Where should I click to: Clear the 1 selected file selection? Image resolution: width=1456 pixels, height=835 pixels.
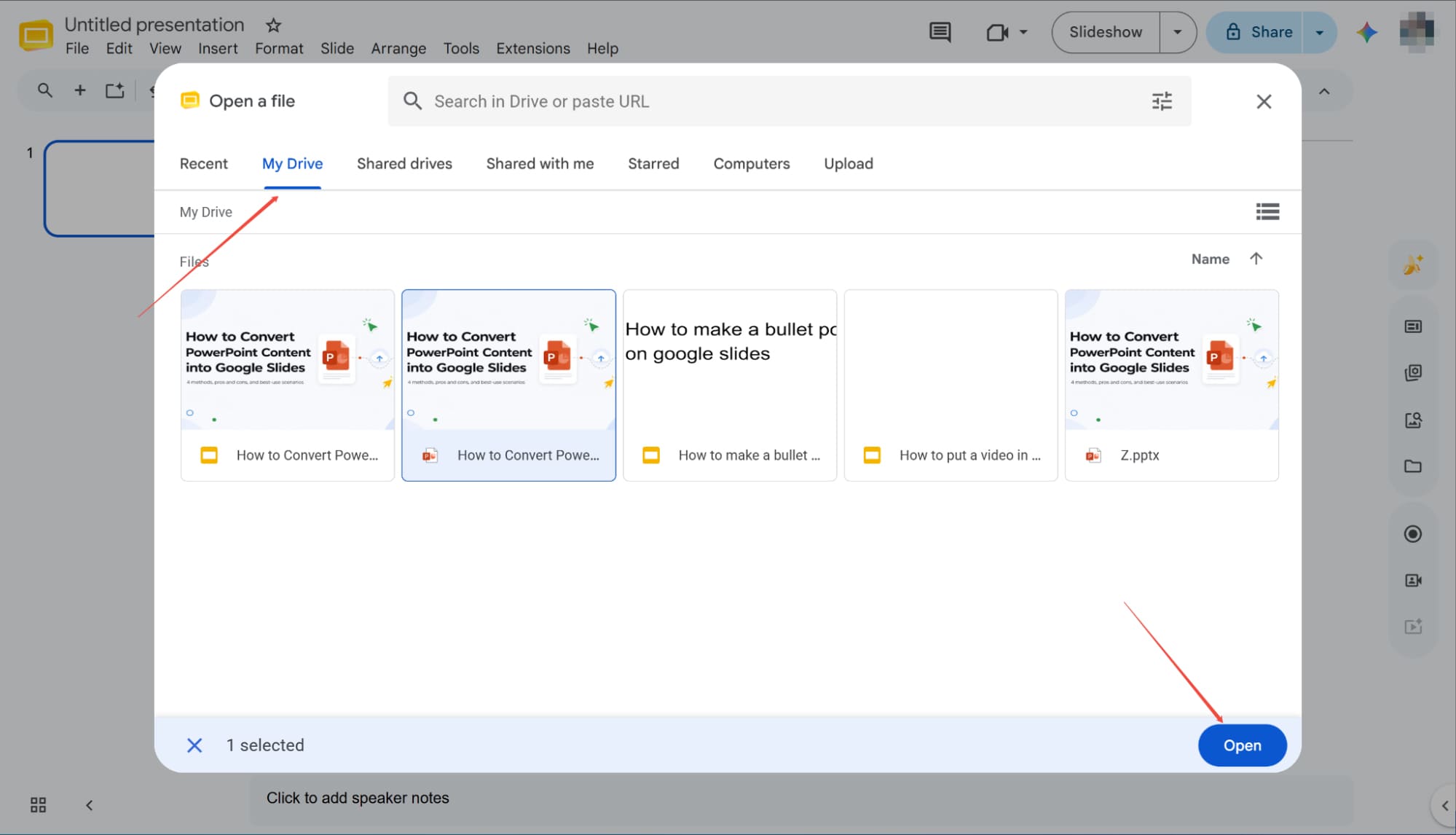[194, 745]
